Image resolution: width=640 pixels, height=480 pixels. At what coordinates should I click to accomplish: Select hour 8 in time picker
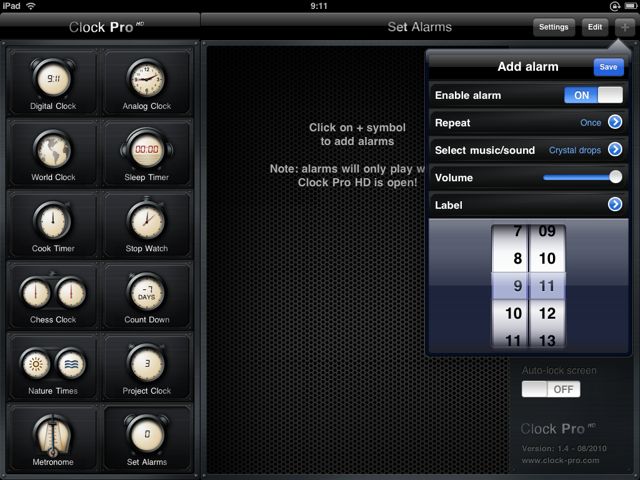tap(517, 258)
